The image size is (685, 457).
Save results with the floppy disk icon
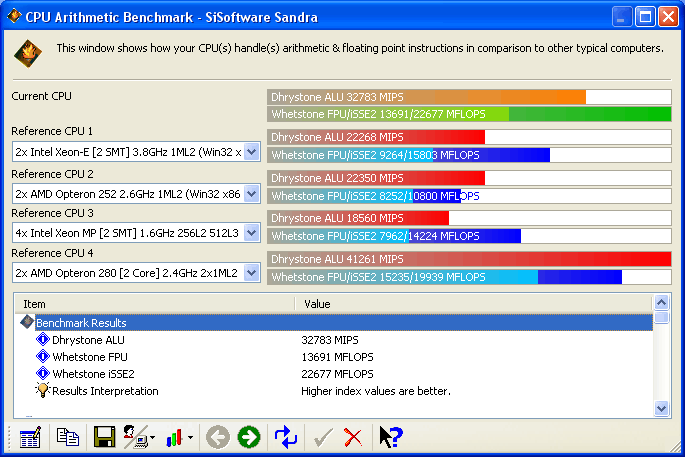104,437
